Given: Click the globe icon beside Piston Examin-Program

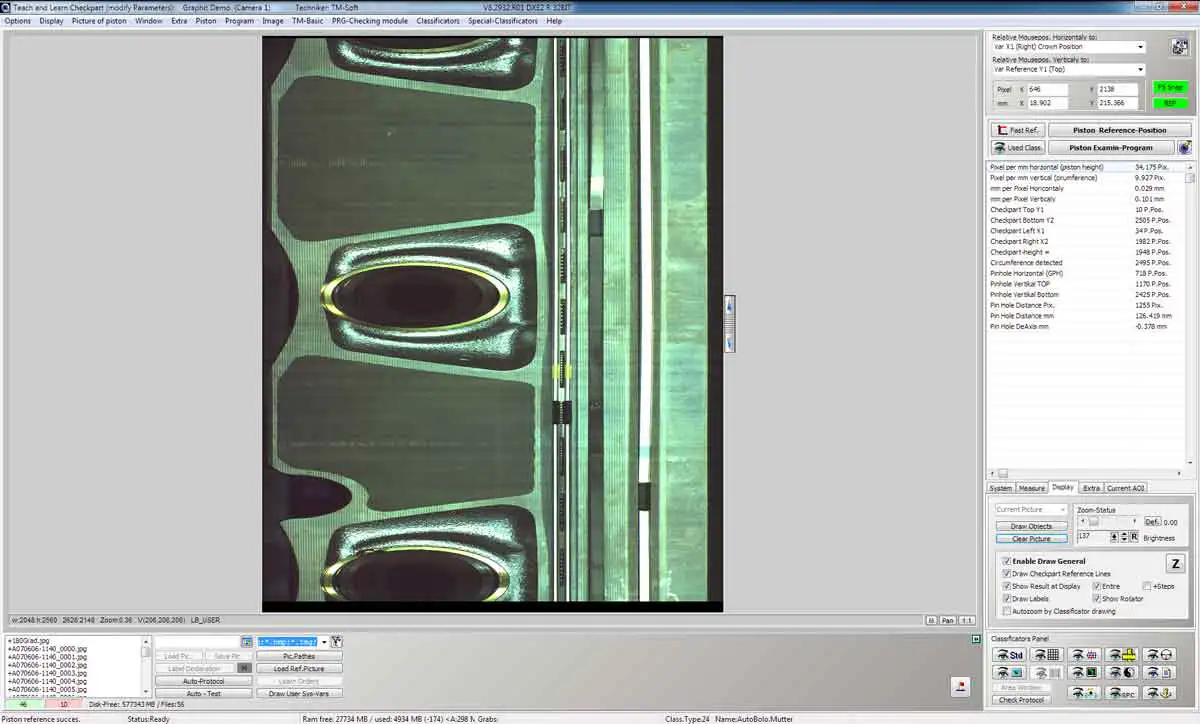Looking at the screenshot, I should (1185, 147).
